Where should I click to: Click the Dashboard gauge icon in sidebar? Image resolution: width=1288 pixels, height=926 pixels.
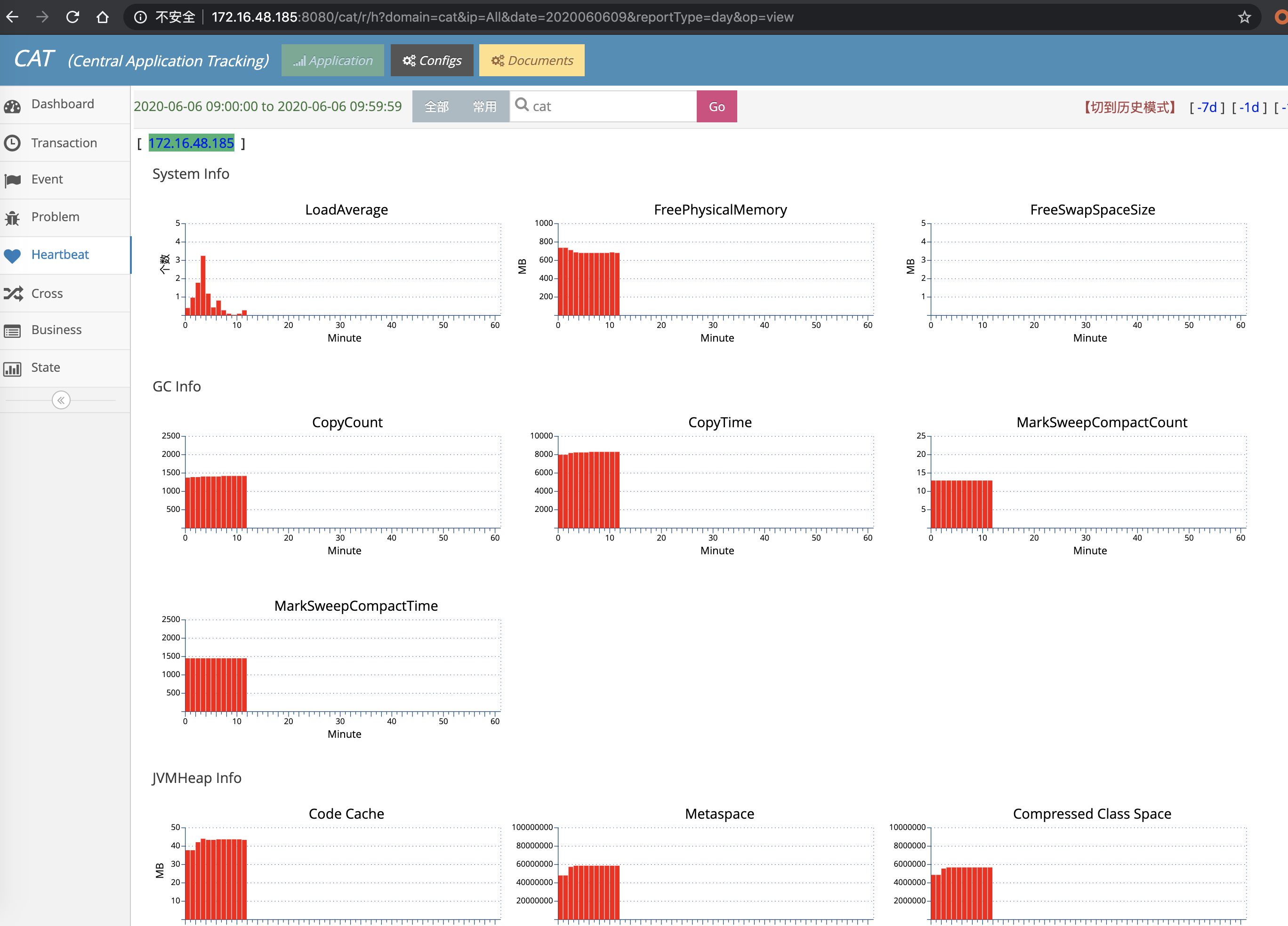click(x=13, y=105)
